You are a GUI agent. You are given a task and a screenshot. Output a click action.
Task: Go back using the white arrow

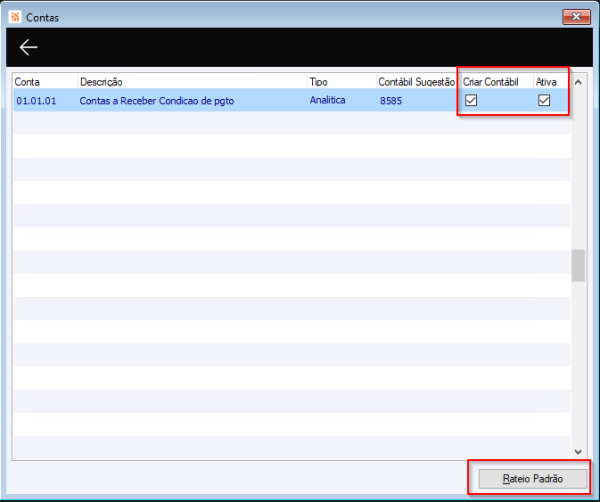tap(28, 47)
